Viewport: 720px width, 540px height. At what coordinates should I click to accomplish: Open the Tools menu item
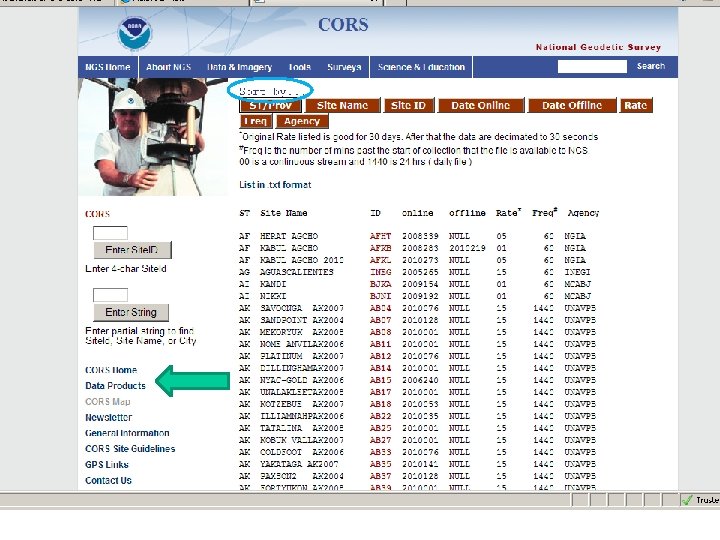tap(300, 67)
